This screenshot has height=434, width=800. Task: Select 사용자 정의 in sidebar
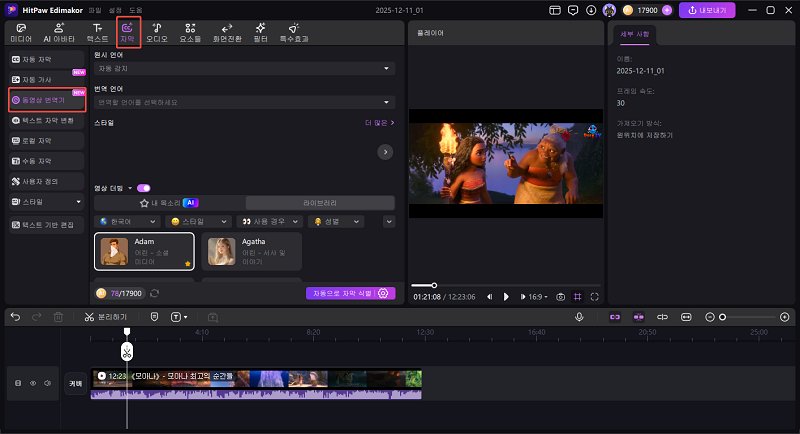point(46,182)
